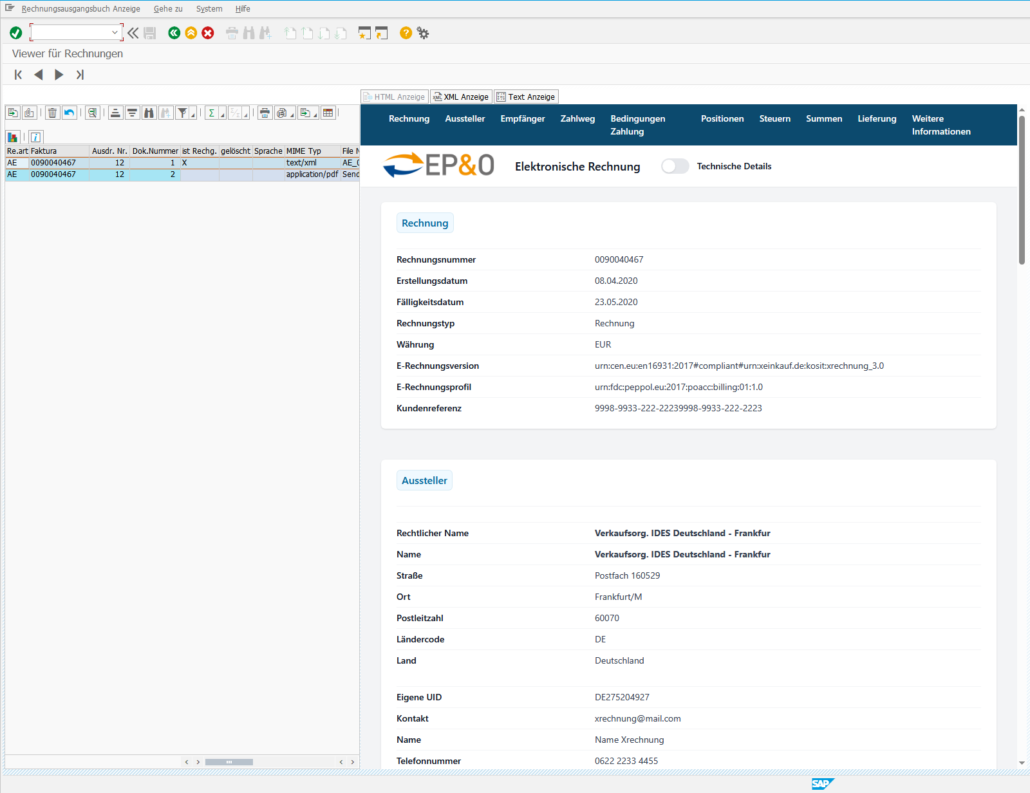Go to last invoice record
1030x793 pixels.
click(x=79, y=75)
